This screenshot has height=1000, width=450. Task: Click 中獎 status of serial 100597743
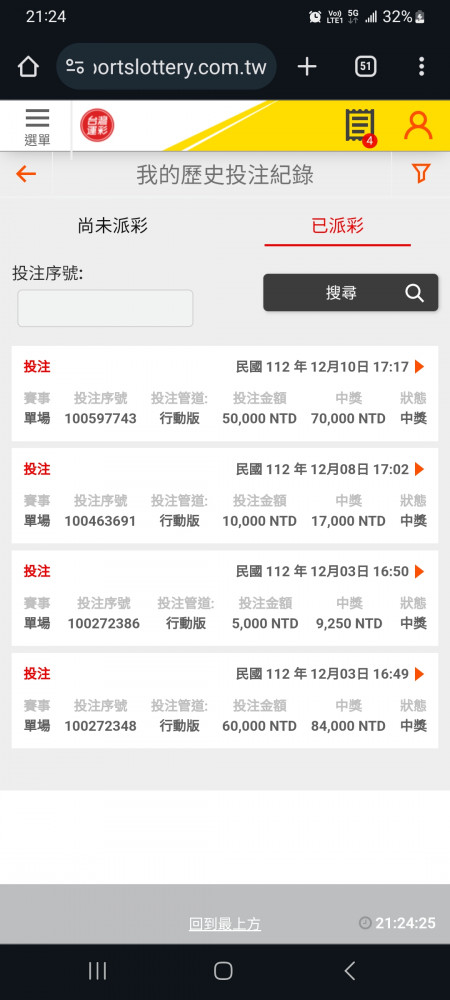tap(414, 419)
